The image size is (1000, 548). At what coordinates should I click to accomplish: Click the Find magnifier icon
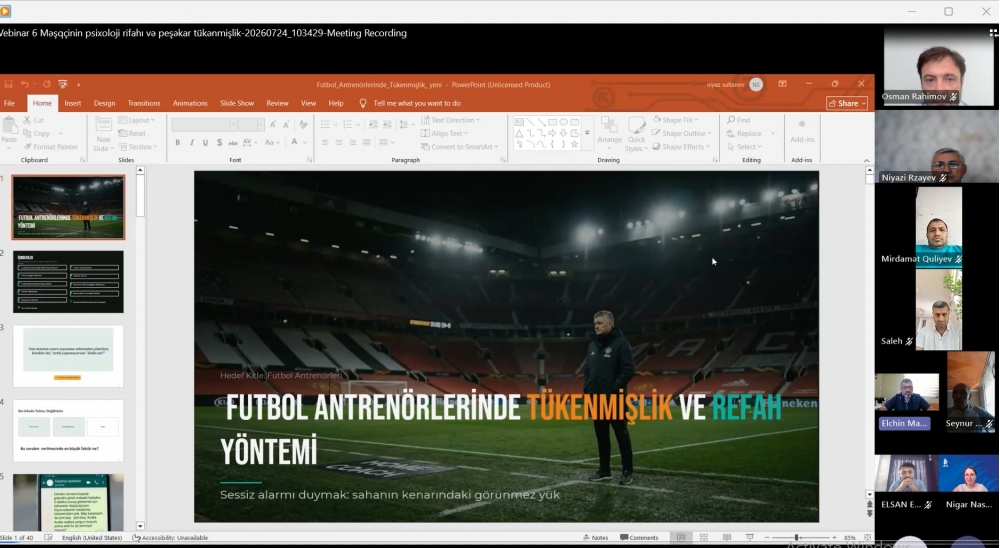[x=731, y=120]
